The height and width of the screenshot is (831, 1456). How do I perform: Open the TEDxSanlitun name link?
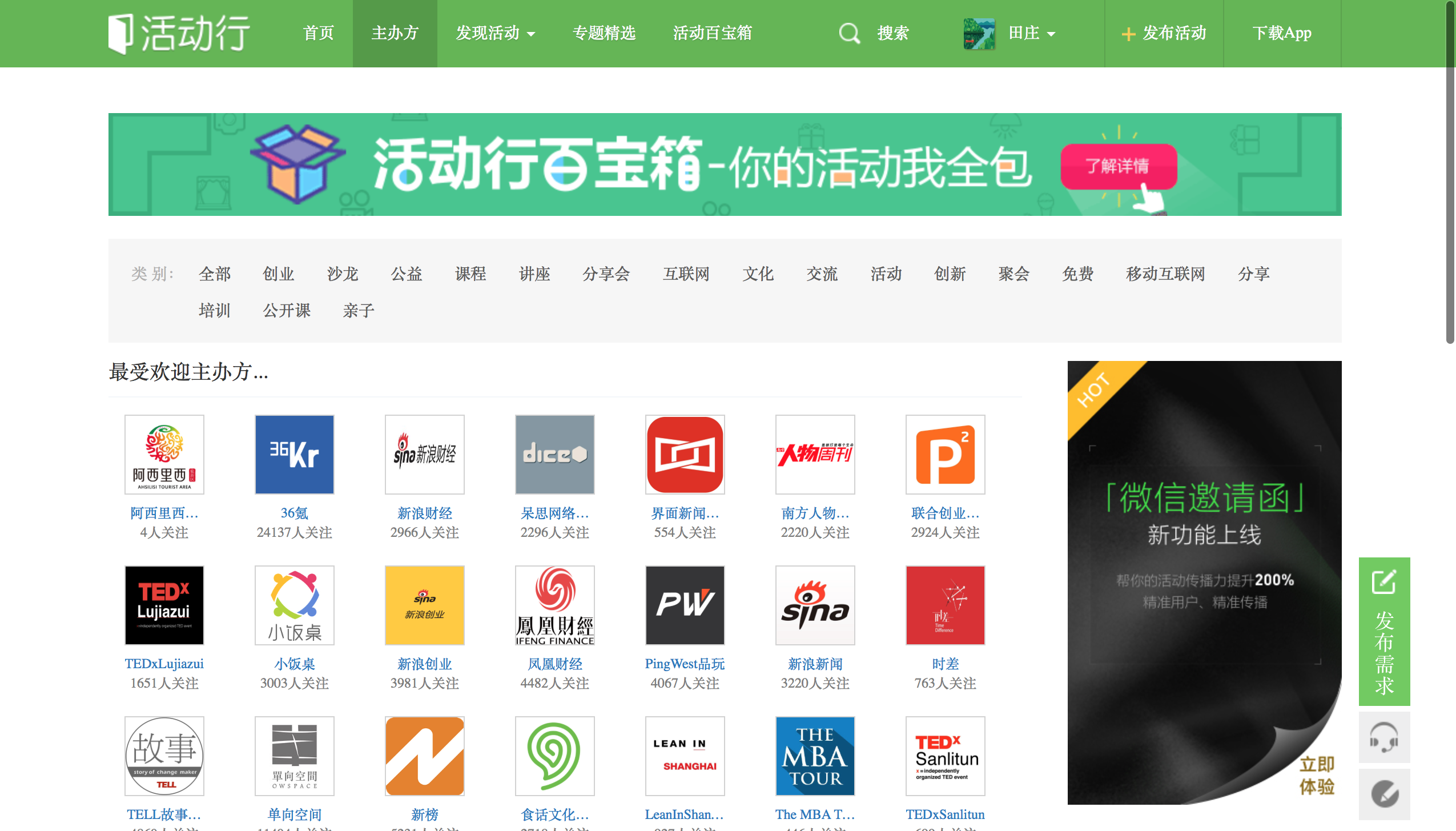(x=946, y=814)
